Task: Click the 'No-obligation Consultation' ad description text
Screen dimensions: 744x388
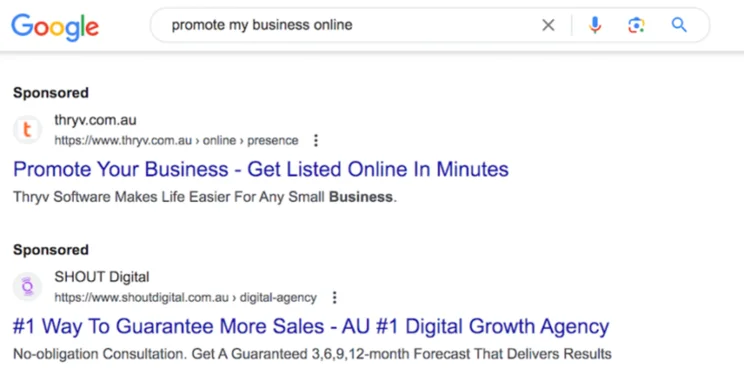Action: (x=312, y=354)
